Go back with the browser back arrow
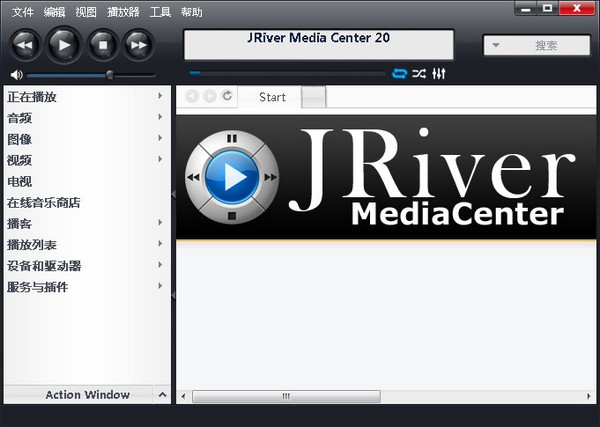The image size is (600, 427). (x=192, y=96)
